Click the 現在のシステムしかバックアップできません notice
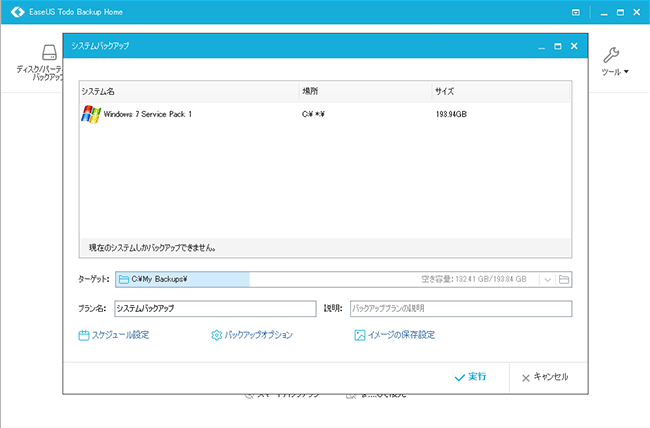The image size is (650, 428). pos(152,248)
